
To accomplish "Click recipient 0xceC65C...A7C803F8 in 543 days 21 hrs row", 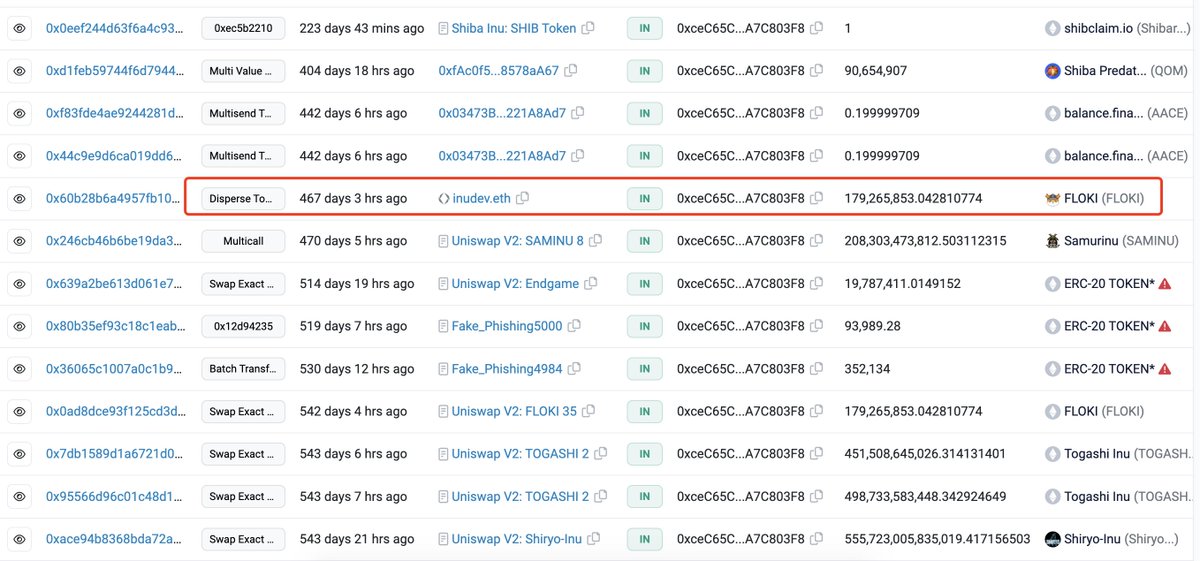I will point(741,539).
